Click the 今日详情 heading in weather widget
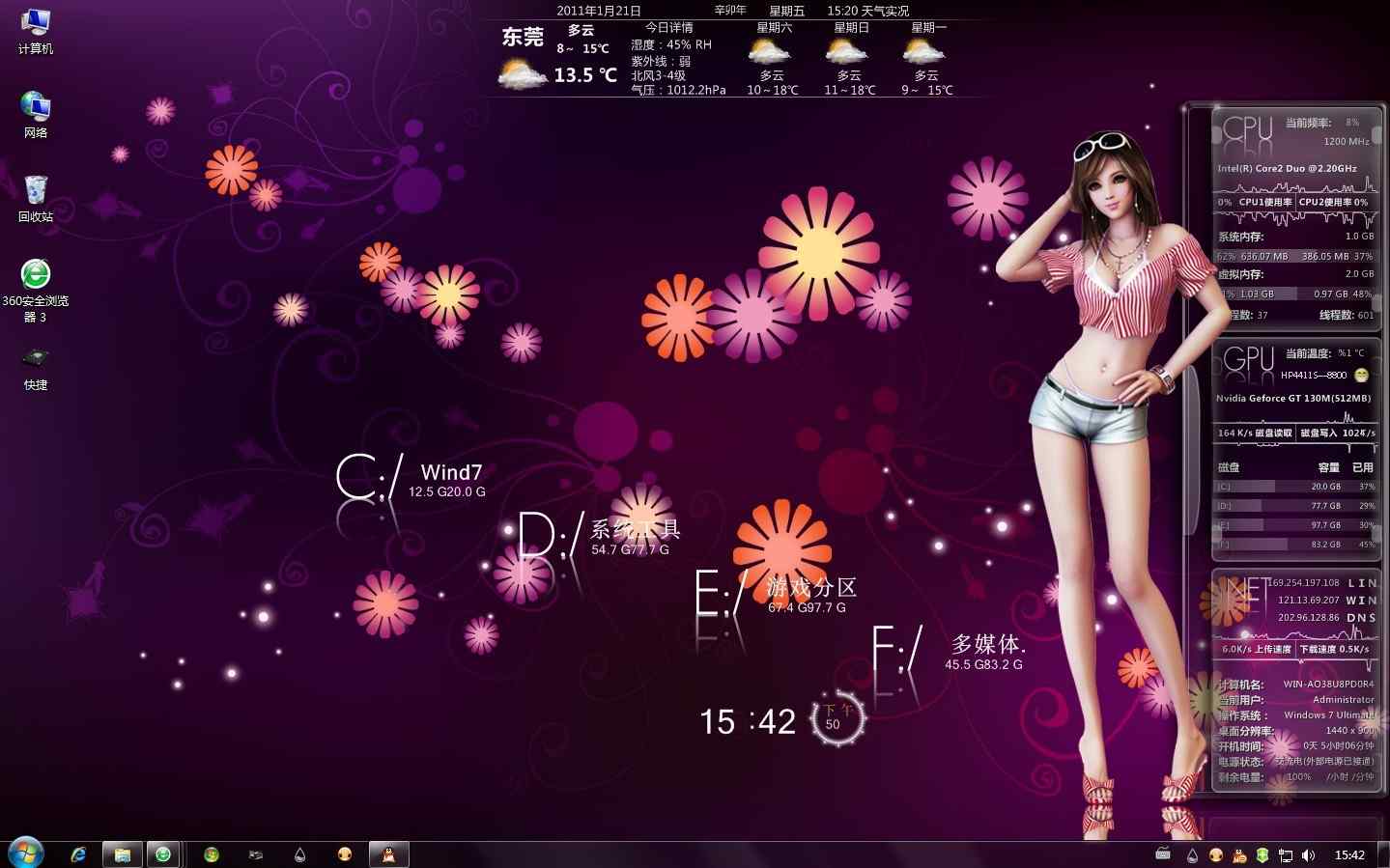1390x868 pixels. point(668,27)
